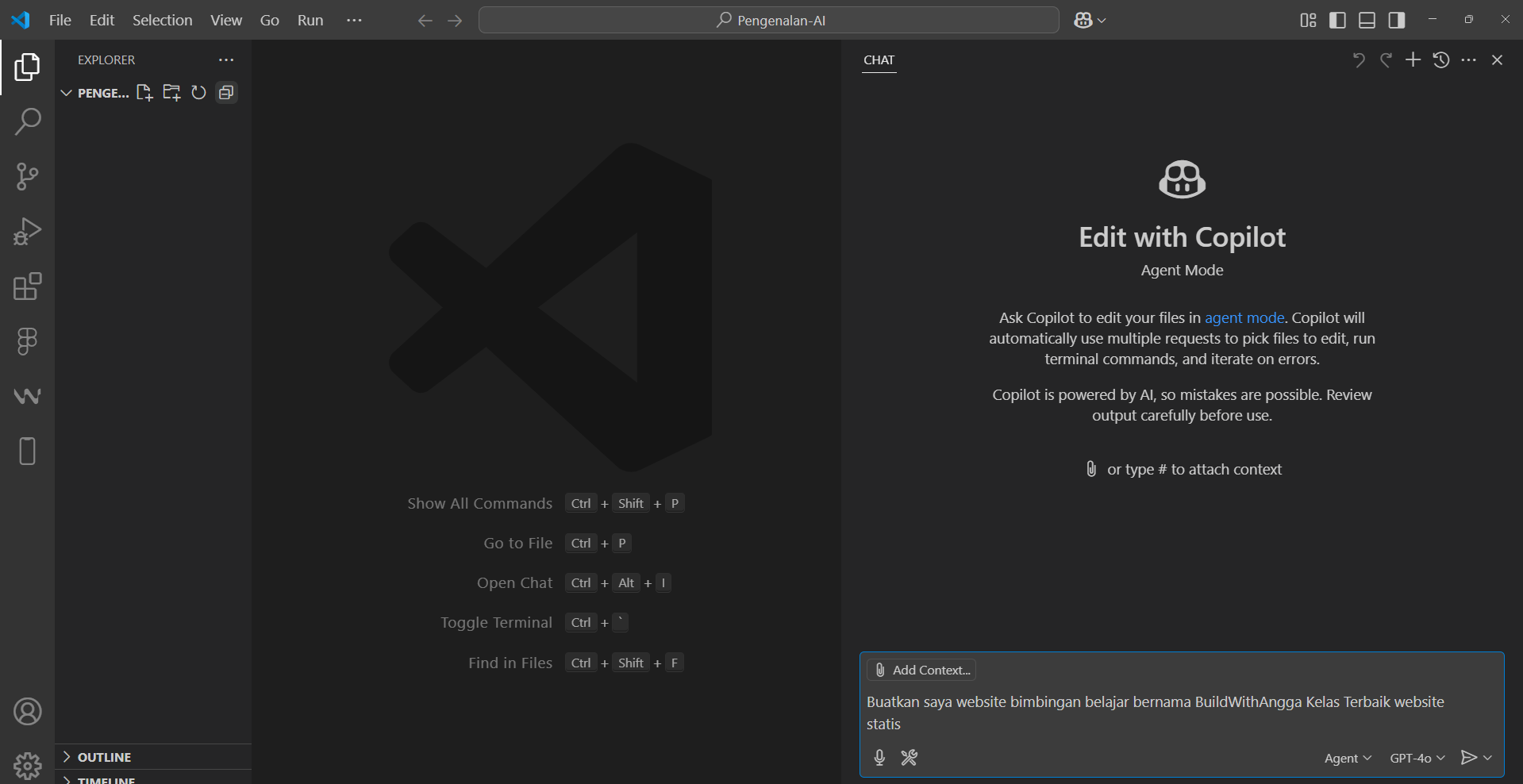Open the Search view in activity bar
The height and width of the screenshot is (784, 1523).
click(x=27, y=122)
